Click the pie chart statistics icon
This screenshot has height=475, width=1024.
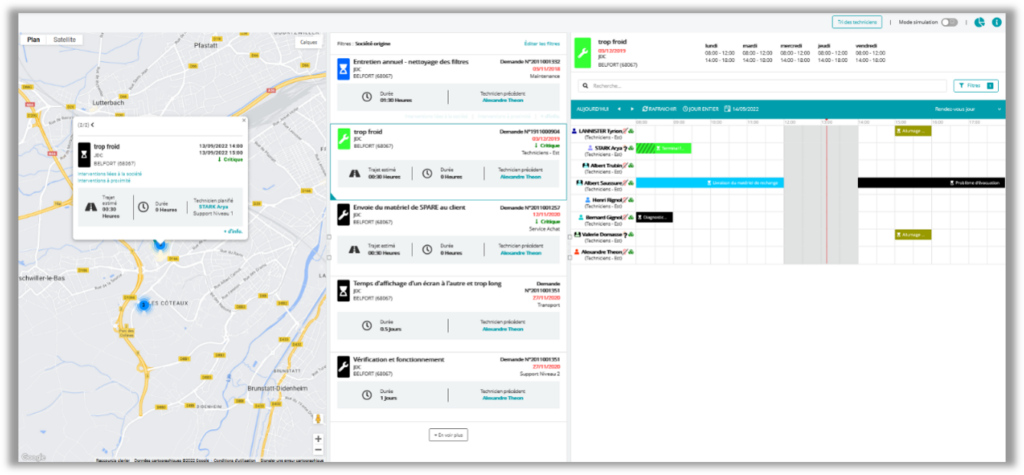coord(979,21)
